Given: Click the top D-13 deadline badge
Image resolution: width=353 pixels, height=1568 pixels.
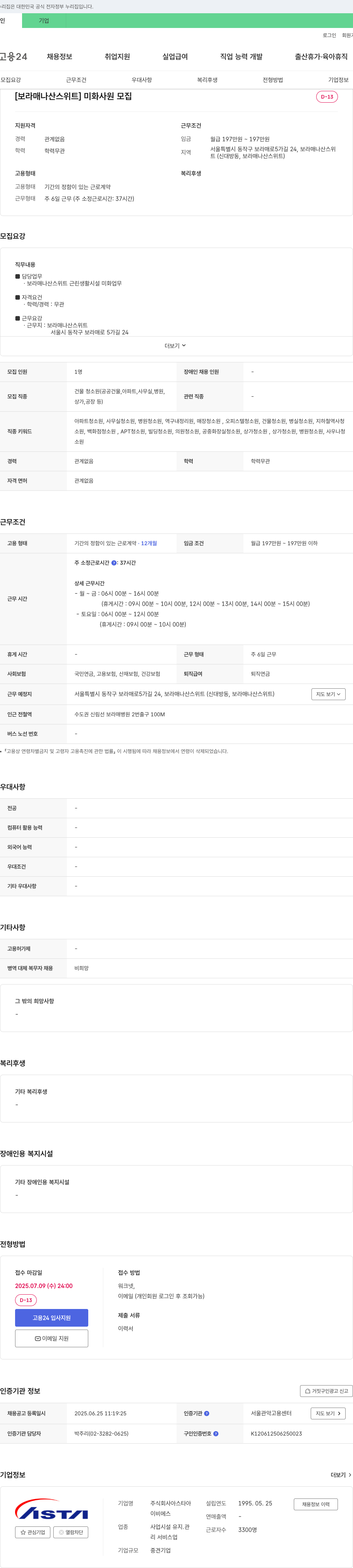Looking at the screenshot, I should pyautogui.click(x=327, y=97).
